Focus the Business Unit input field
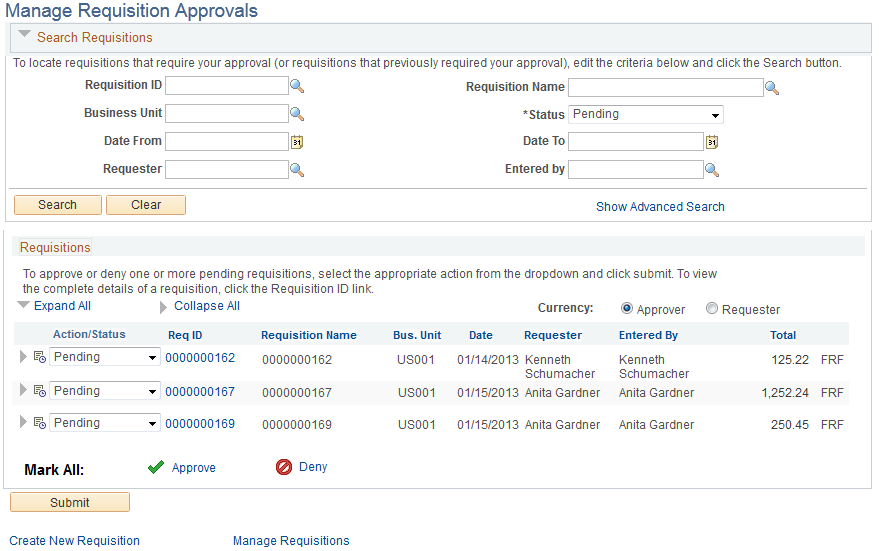The width and height of the screenshot is (879, 551). click(x=227, y=114)
